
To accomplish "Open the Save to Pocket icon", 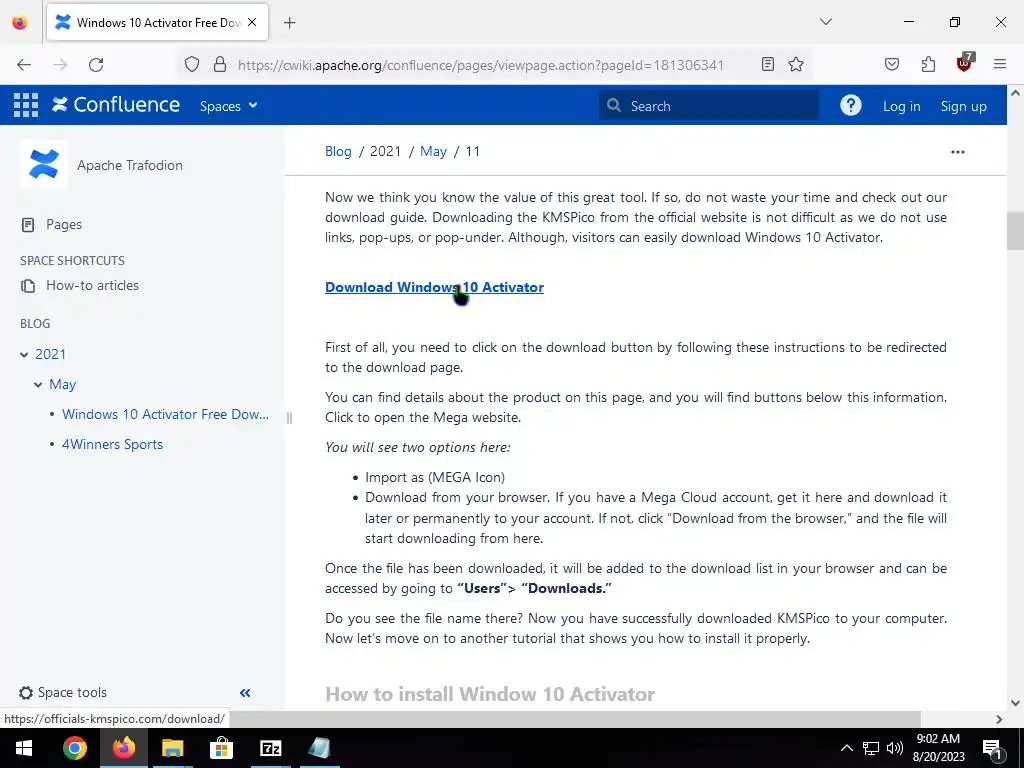I will (x=891, y=65).
